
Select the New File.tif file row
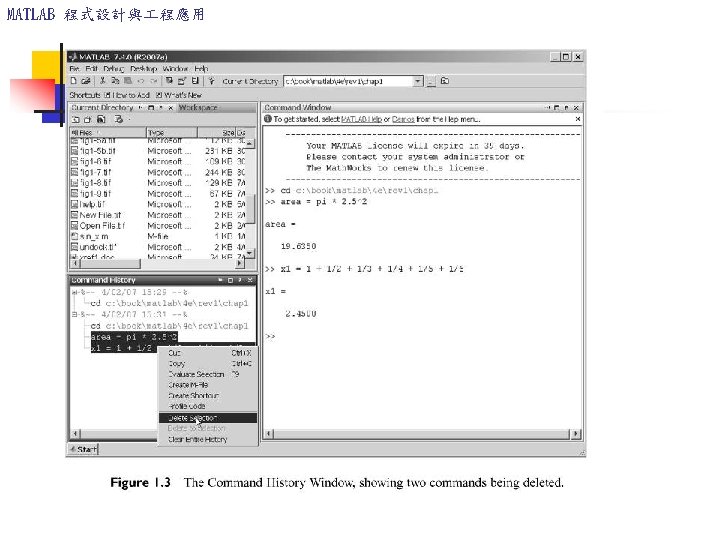tap(158, 215)
